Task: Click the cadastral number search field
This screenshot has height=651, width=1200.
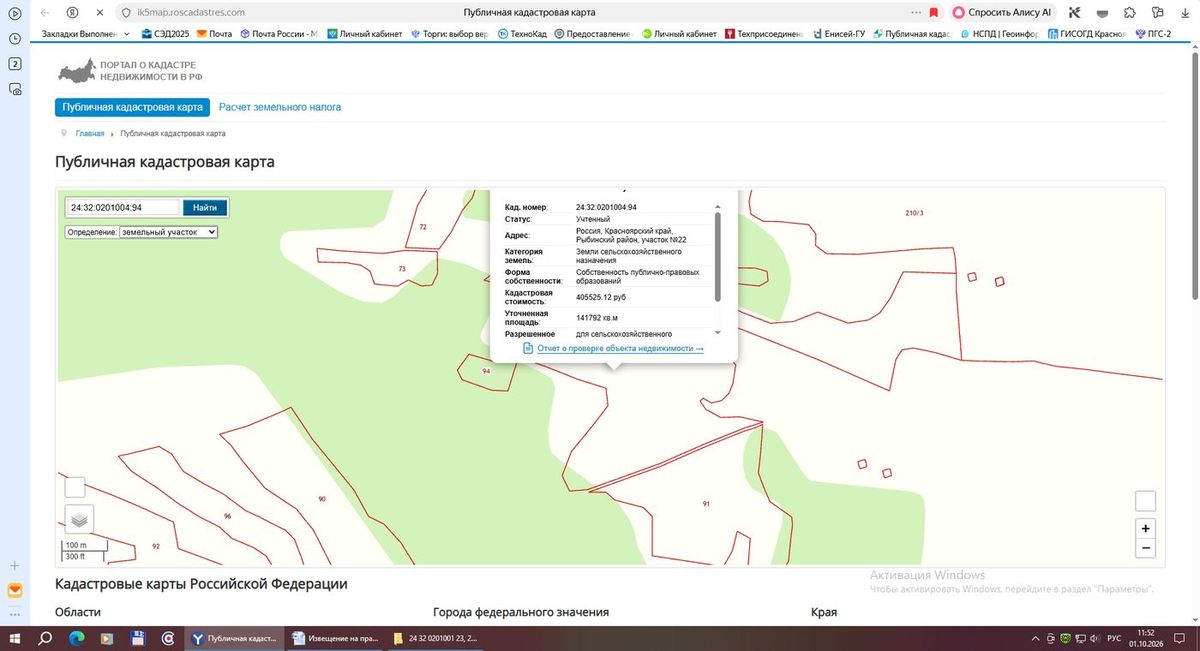Action: coord(123,208)
